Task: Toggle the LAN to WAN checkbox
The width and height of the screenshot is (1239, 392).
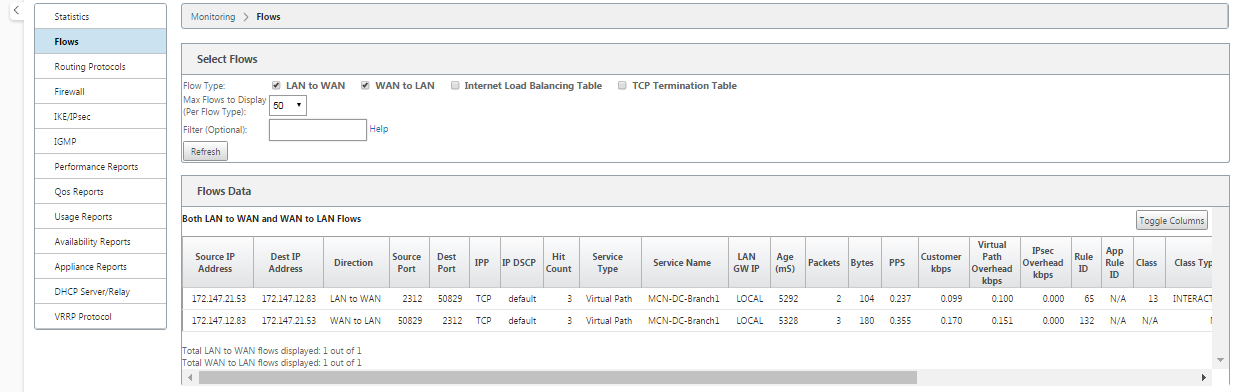Action: tap(276, 86)
